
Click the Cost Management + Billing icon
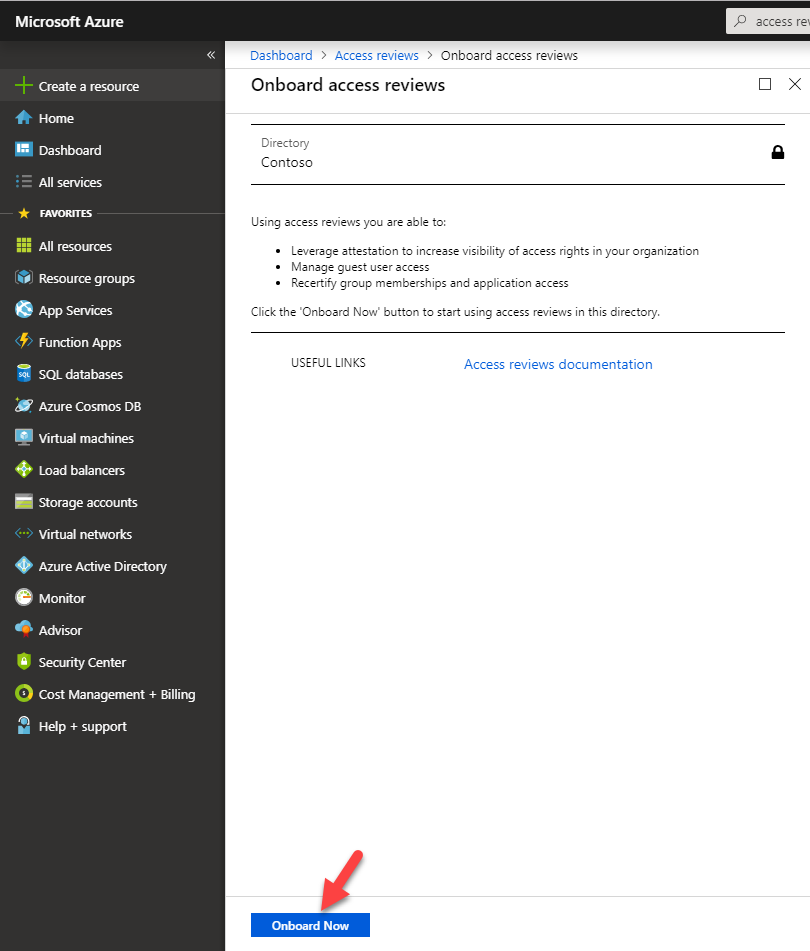pyautogui.click(x=24, y=693)
